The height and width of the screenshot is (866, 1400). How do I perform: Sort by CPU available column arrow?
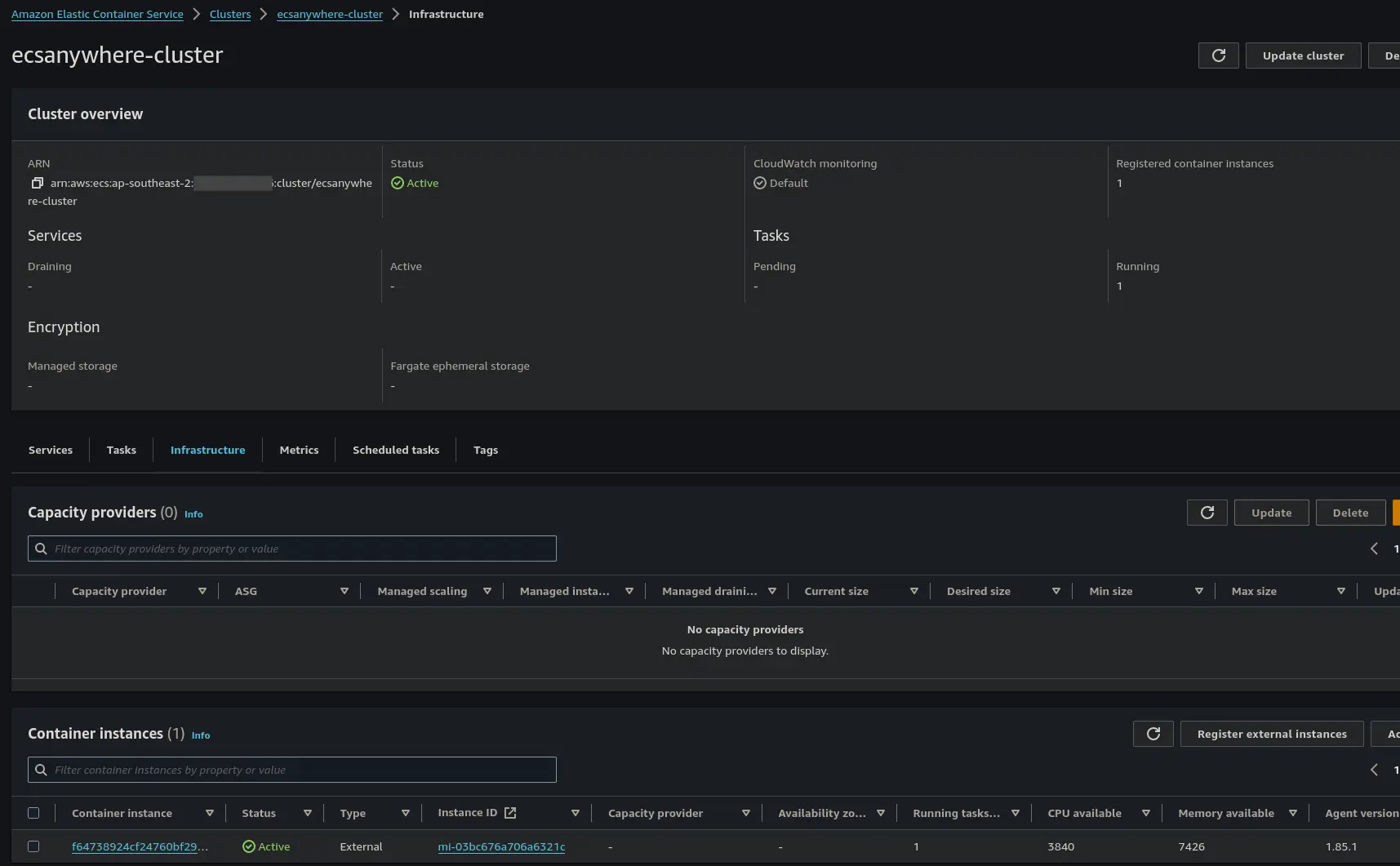(x=1145, y=813)
